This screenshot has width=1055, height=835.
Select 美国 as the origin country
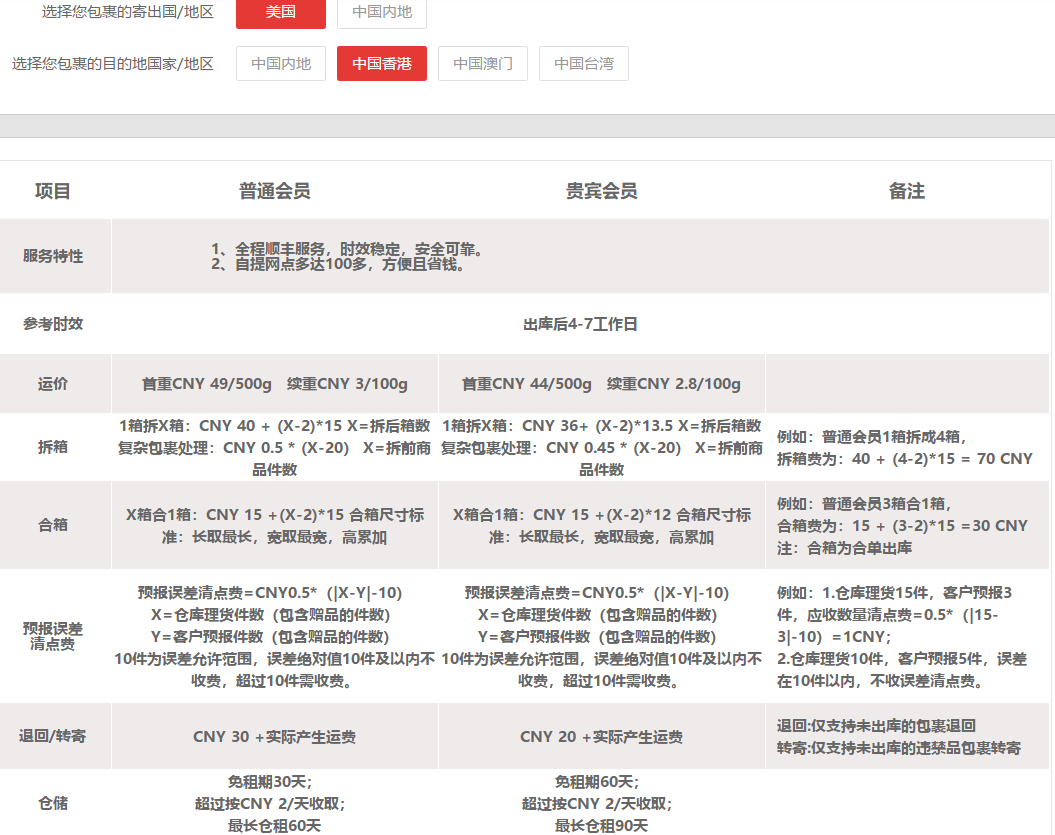pos(280,12)
